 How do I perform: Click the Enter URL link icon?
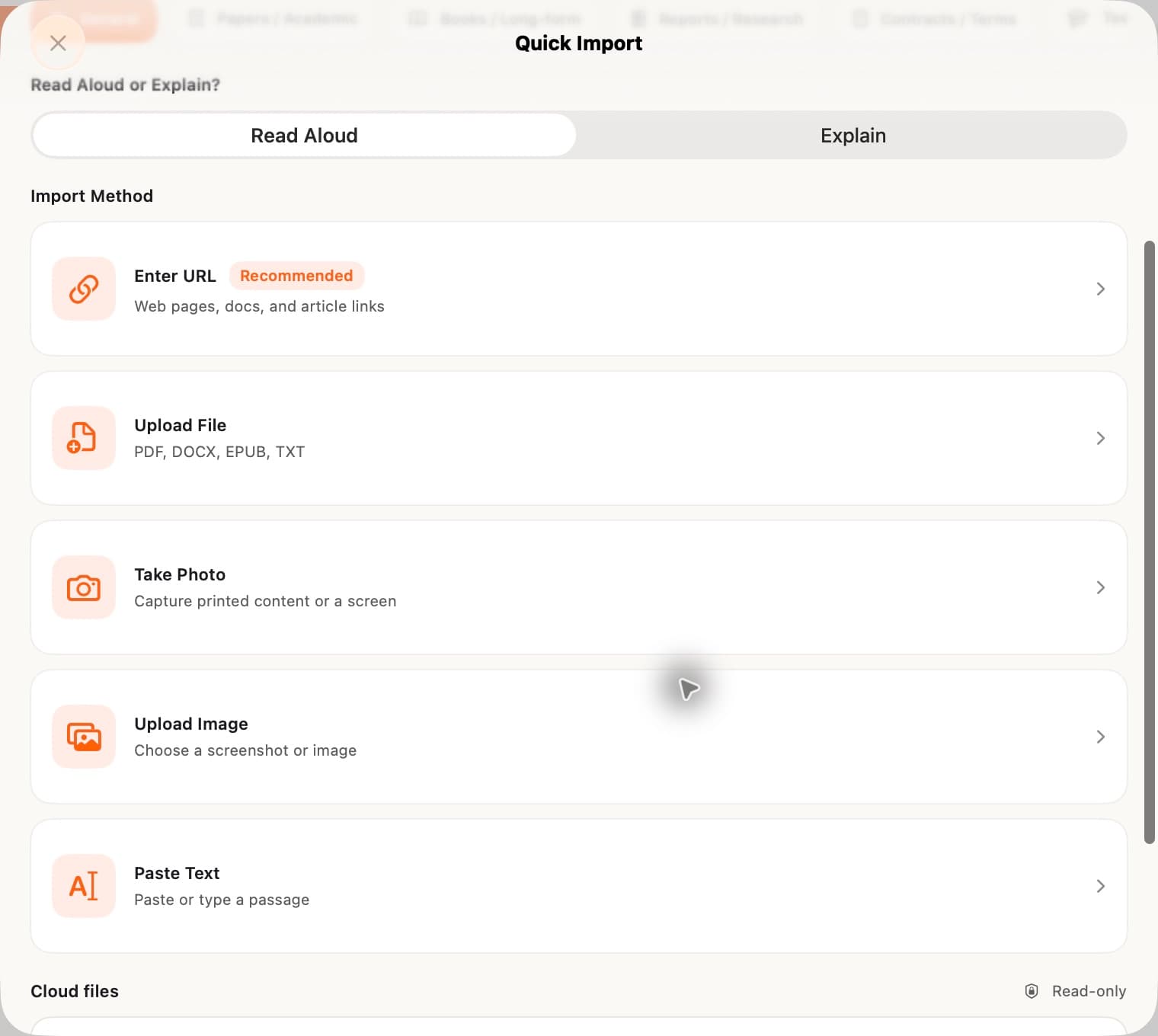coord(84,289)
